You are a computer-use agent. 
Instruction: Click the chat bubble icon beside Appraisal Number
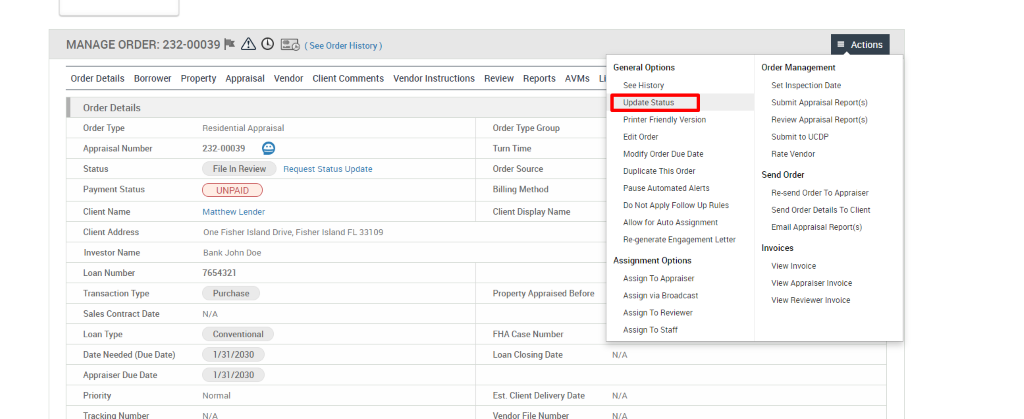click(x=268, y=148)
